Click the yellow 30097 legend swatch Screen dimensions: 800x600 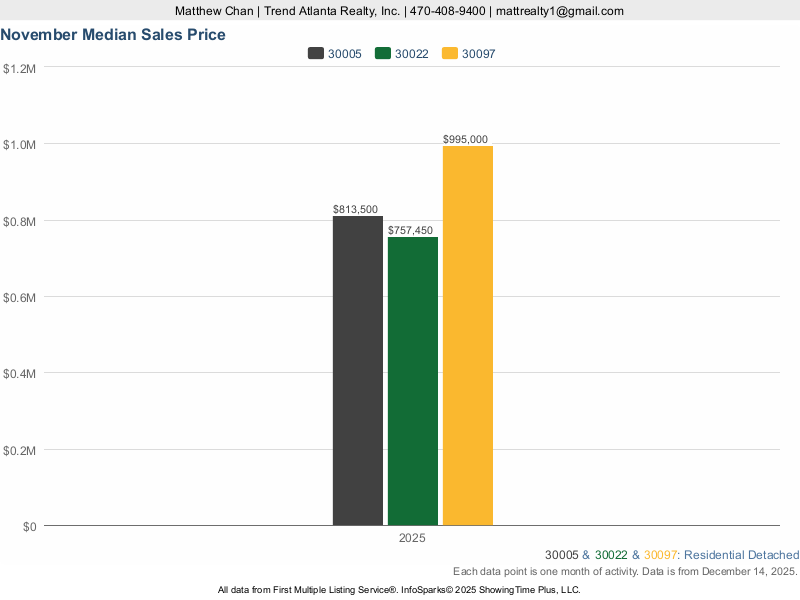450,54
